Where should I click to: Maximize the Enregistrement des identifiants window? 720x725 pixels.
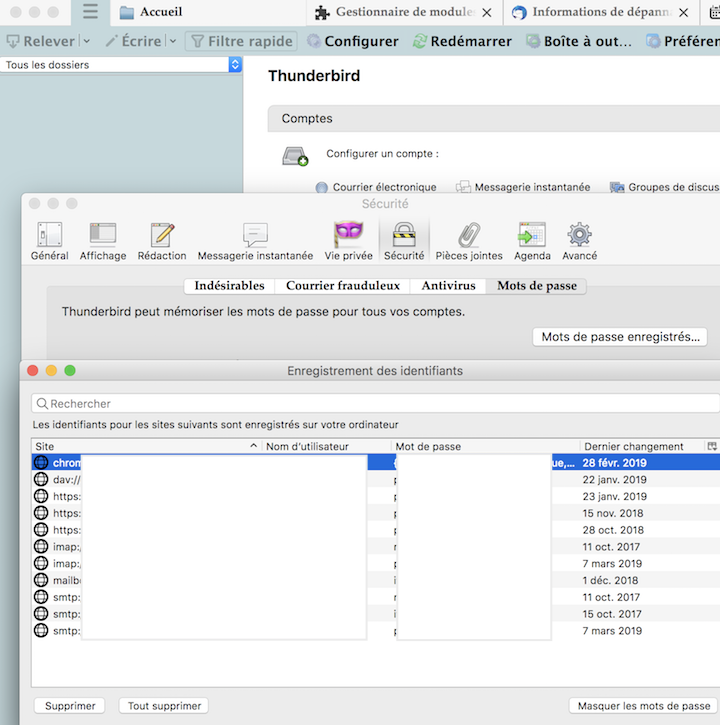click(70, 370)
